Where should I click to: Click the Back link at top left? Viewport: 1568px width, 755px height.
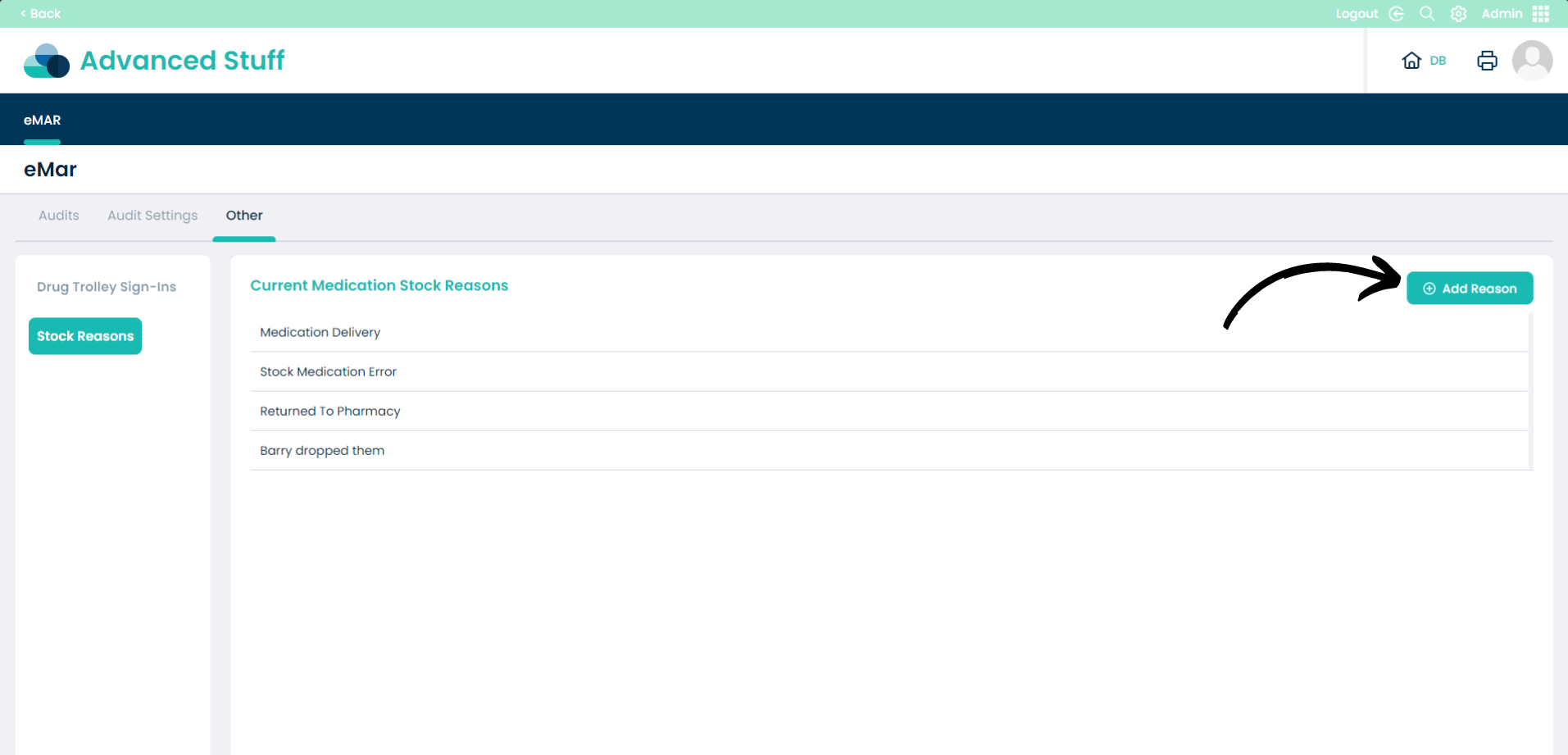[40, 13]
